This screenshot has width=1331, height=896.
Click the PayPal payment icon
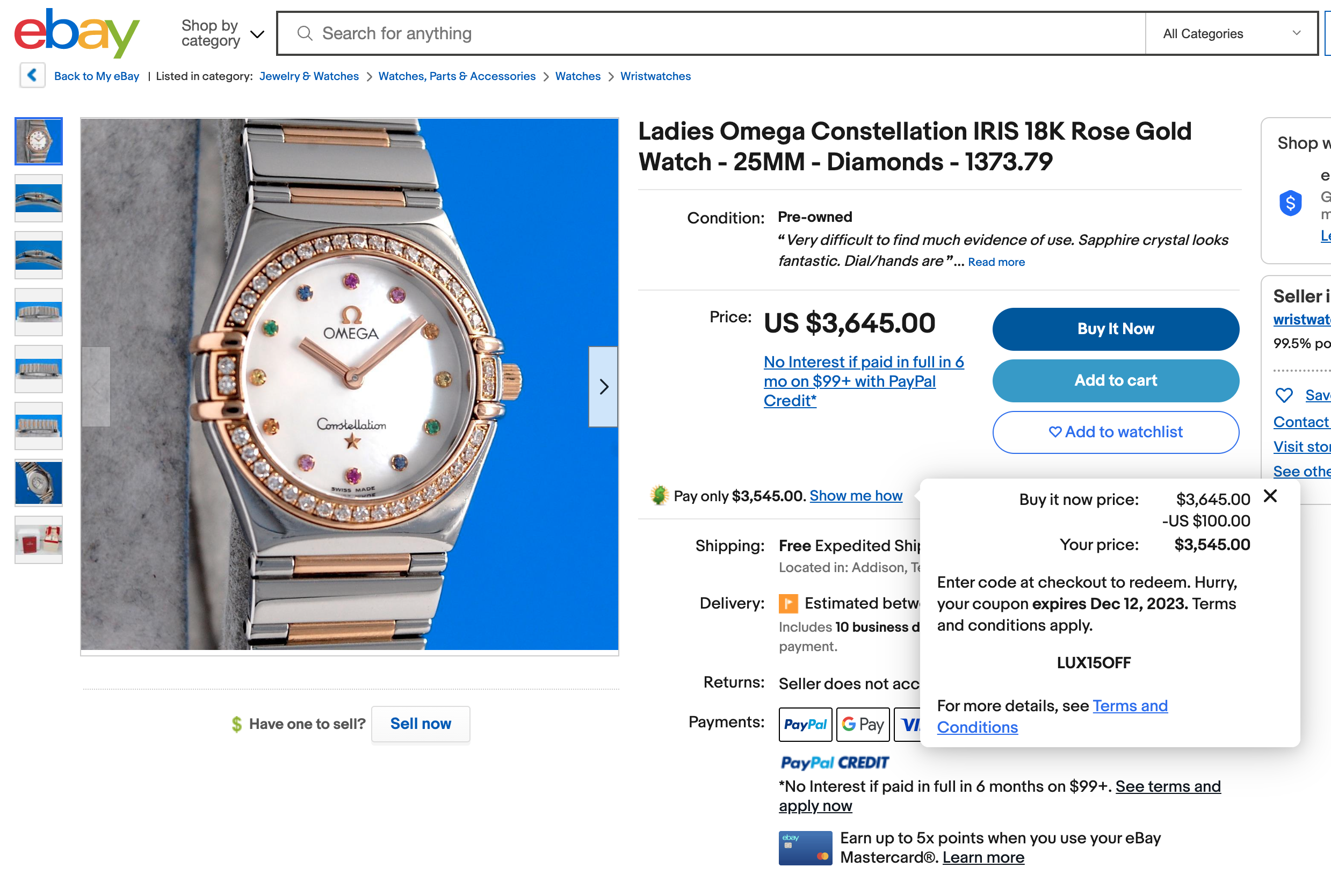[805, 725]
